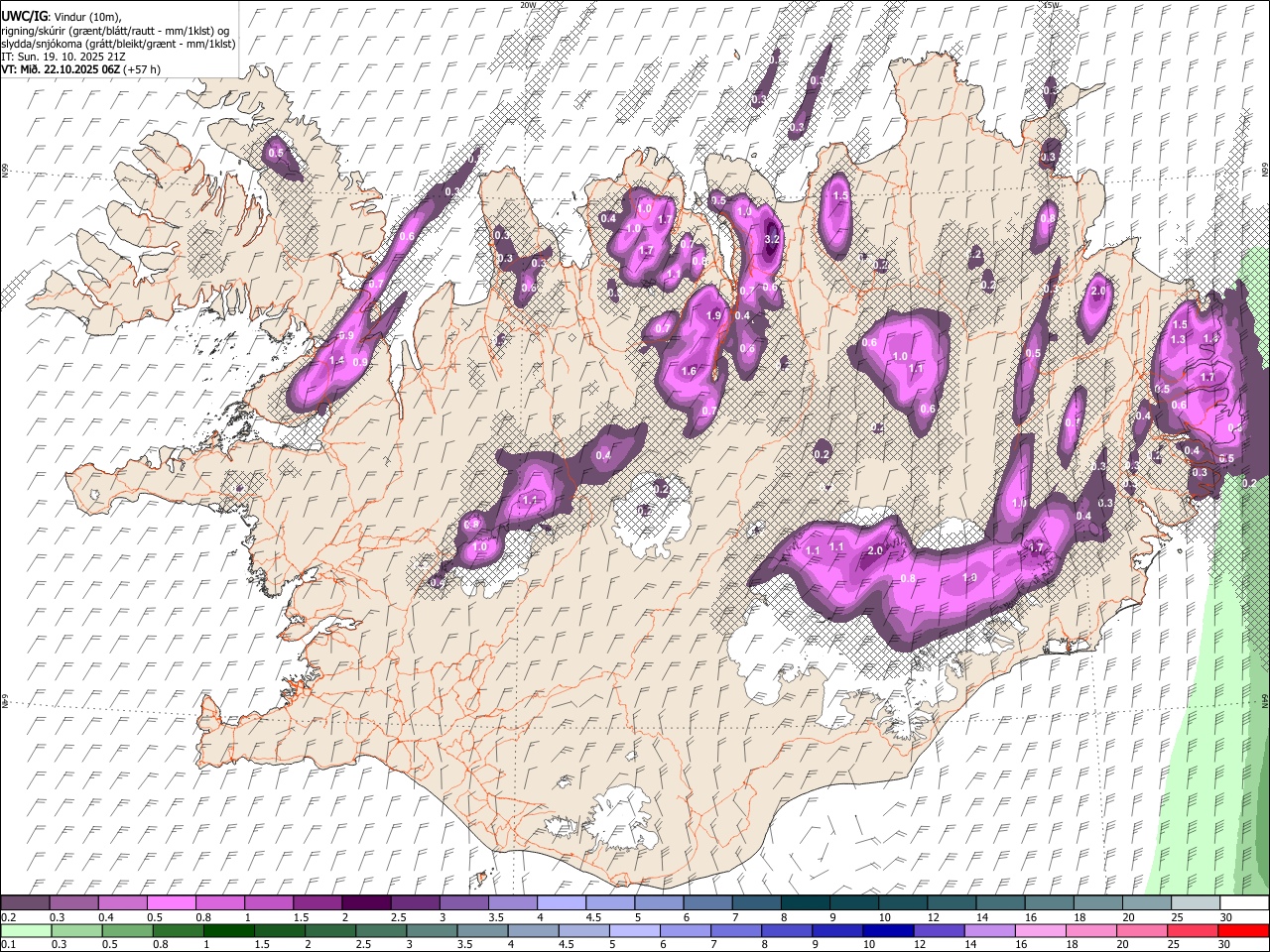Pick the dark teal swatch labeled 8 in the top legend row
Image resolution: width=1270 pixels, height=952 pixels.
[805, 903]
